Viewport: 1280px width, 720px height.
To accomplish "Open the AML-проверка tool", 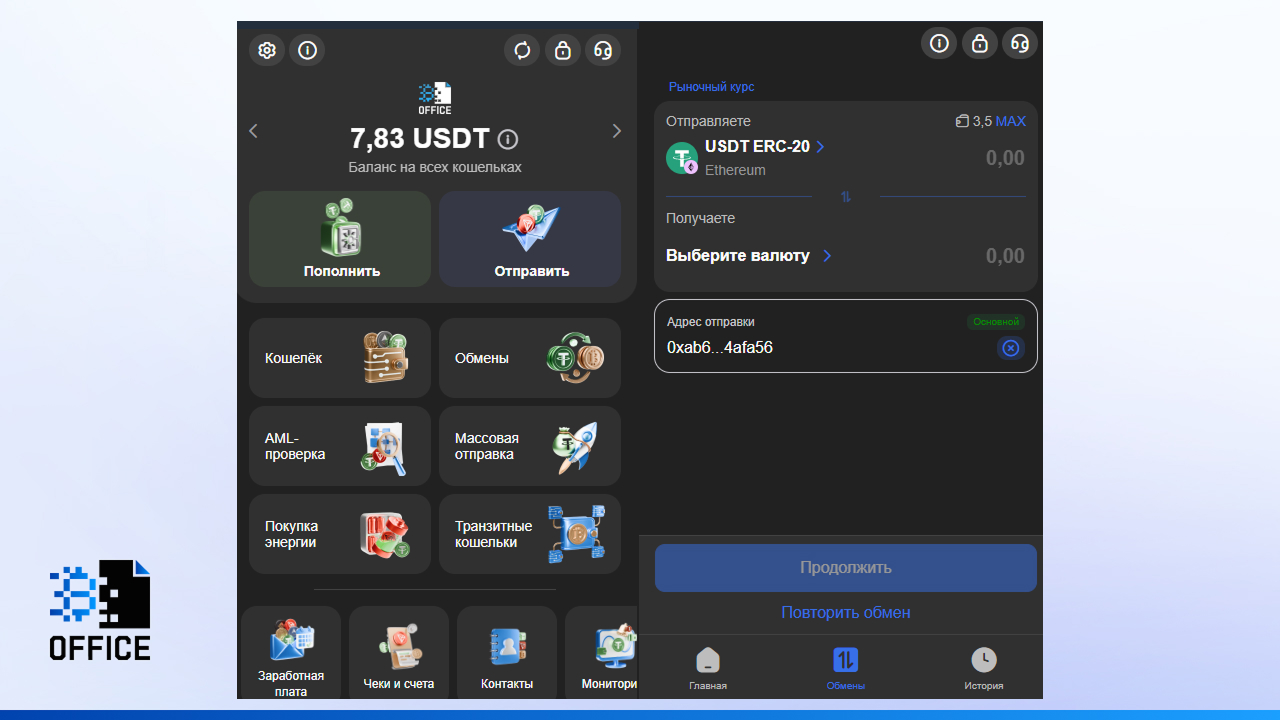I will click(x=339, y=446).
